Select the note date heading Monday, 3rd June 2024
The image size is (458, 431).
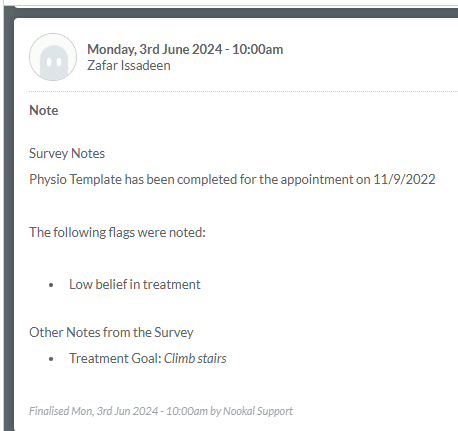[155, 49]
